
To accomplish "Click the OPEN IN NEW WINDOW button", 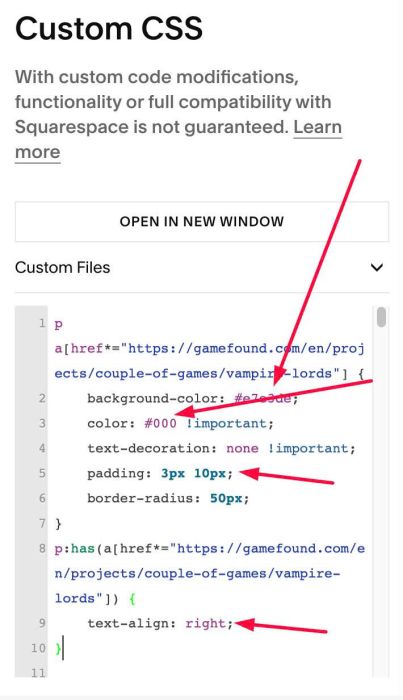I will tap(202, 221).
